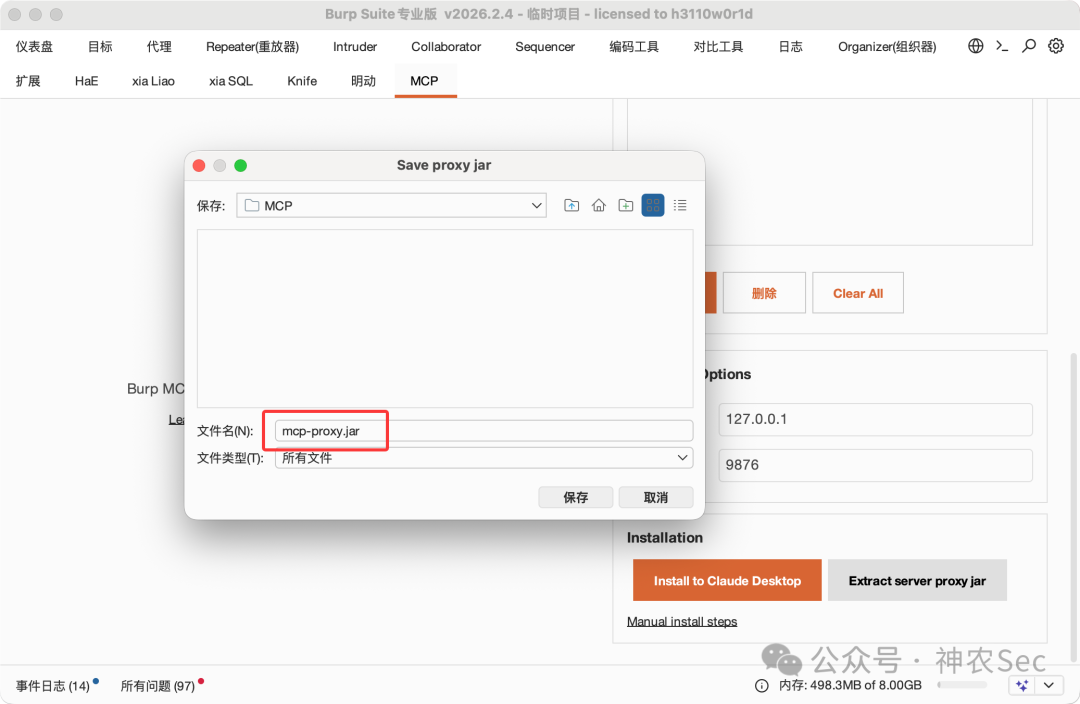Viewport: 1080px width, 704px height.
Task: Open the xia Liao tab
Action: pos(153,81)
